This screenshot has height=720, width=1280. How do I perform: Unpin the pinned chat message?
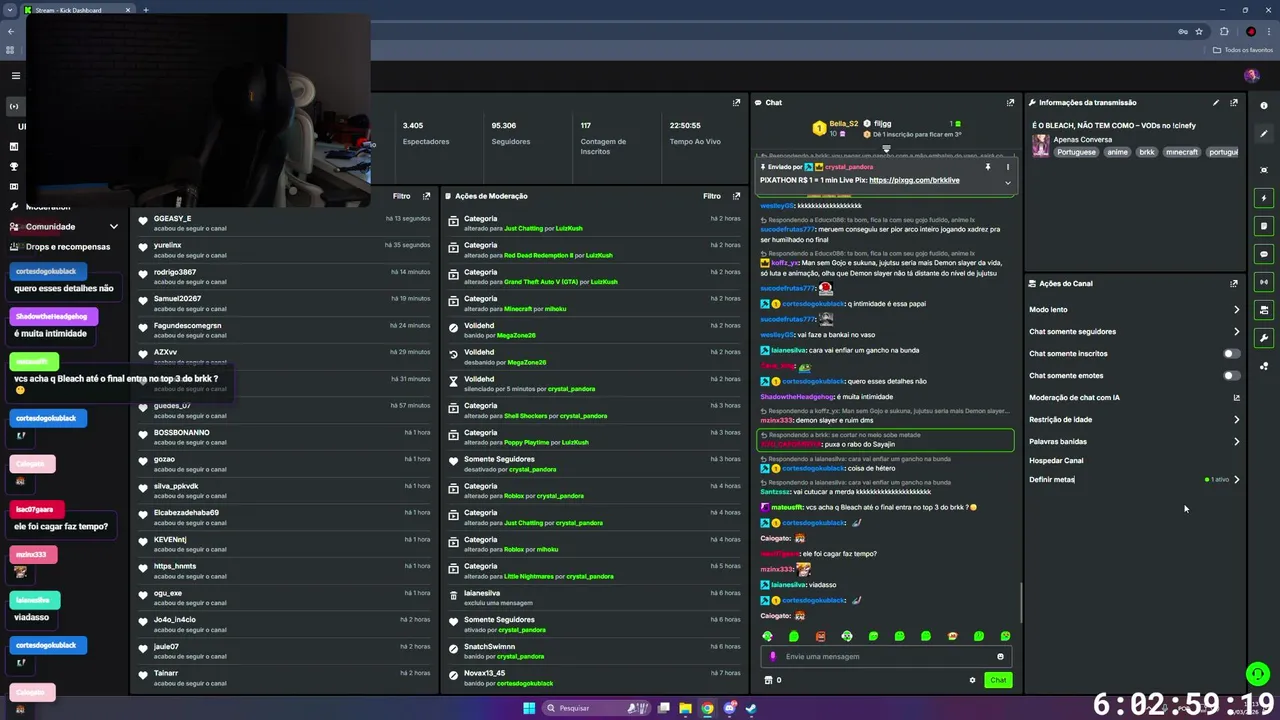(987, 167)
